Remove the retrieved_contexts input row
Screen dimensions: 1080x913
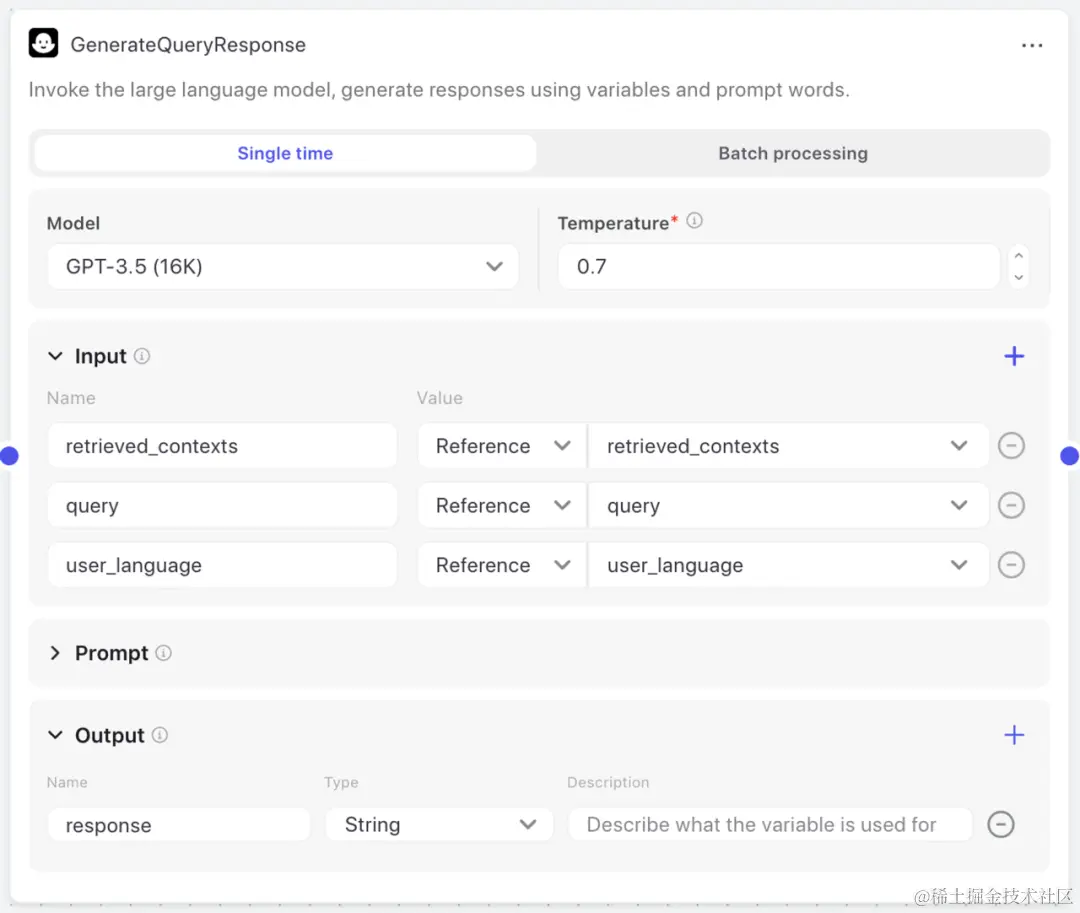pyautogui.click(x=1011, y=446)
